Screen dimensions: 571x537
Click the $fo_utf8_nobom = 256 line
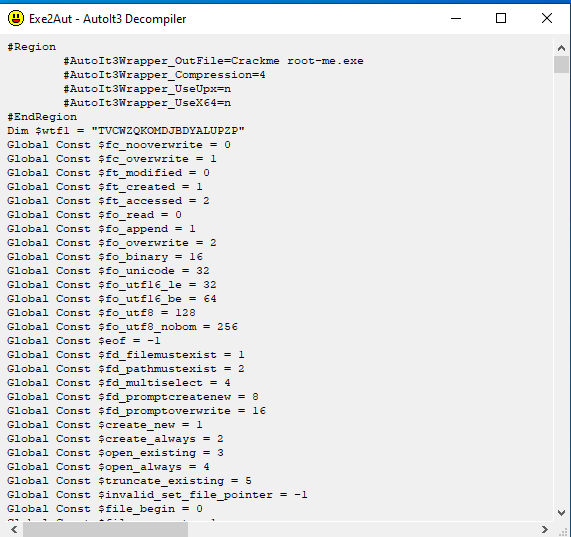[122, 327]
